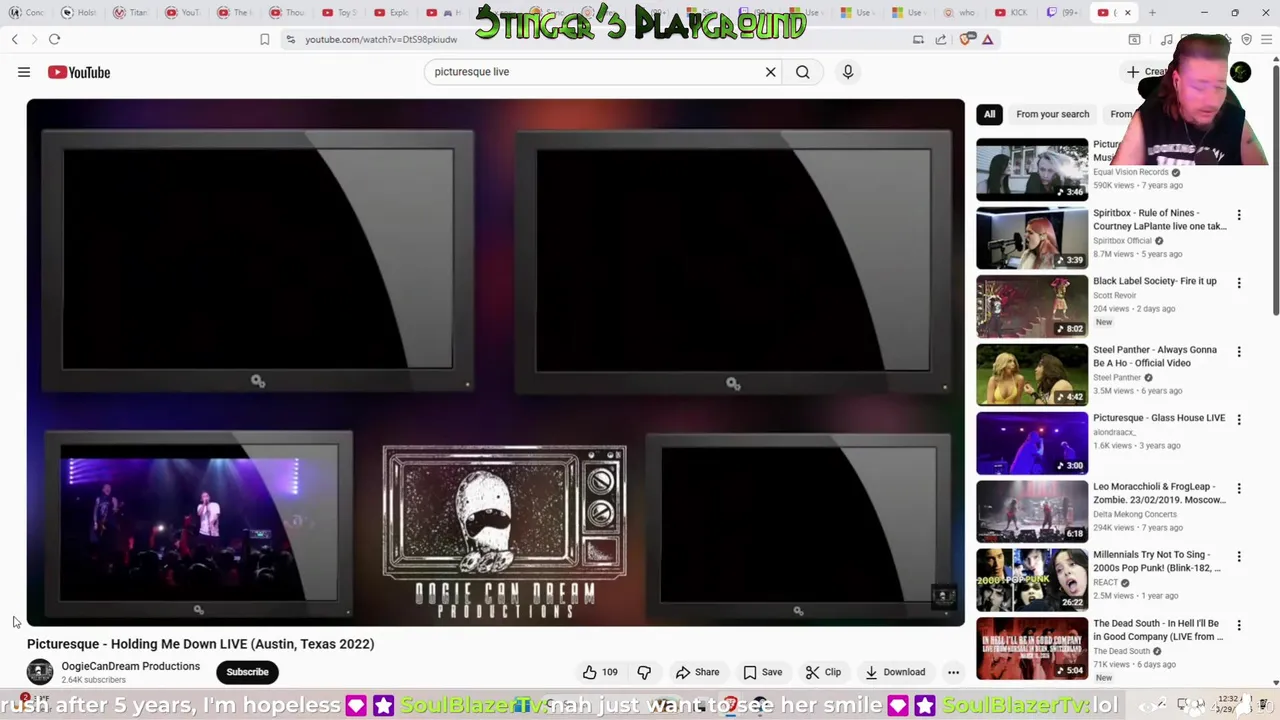Reload the page with refresh icon

54,39
